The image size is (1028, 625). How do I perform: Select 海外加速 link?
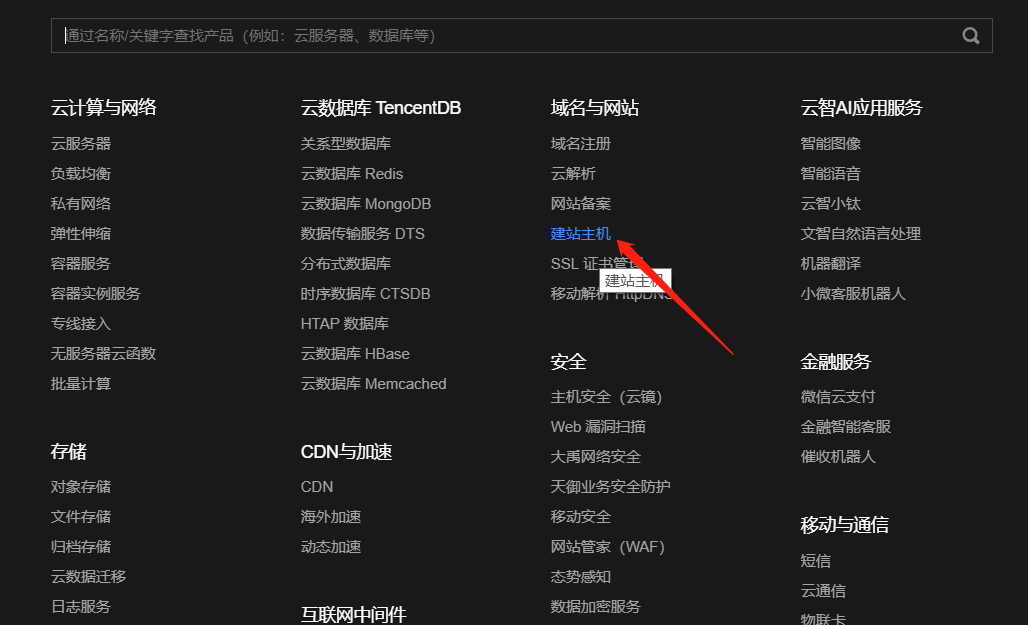330,517
